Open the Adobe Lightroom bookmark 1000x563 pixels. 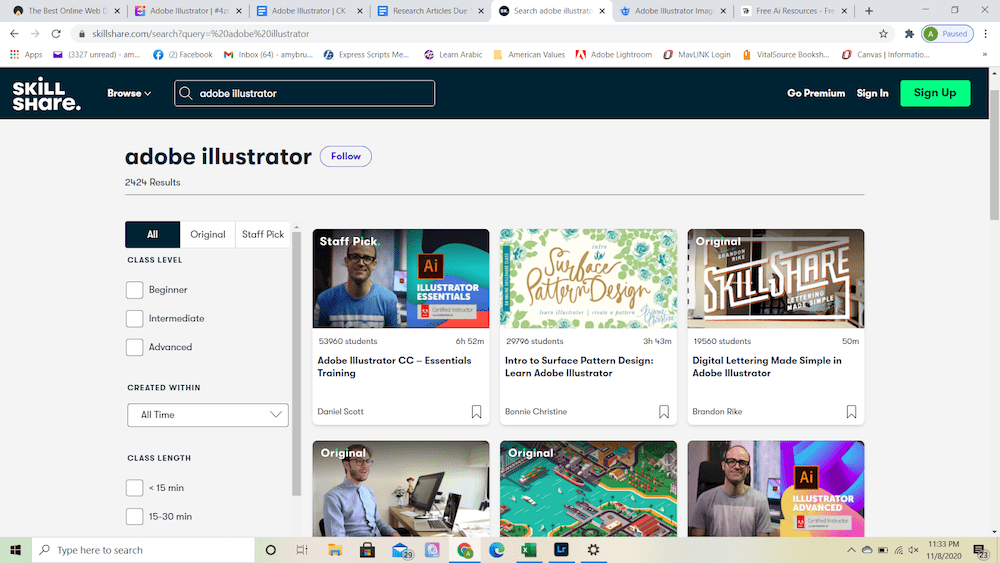pyautogui.click(x=614, y=55)
